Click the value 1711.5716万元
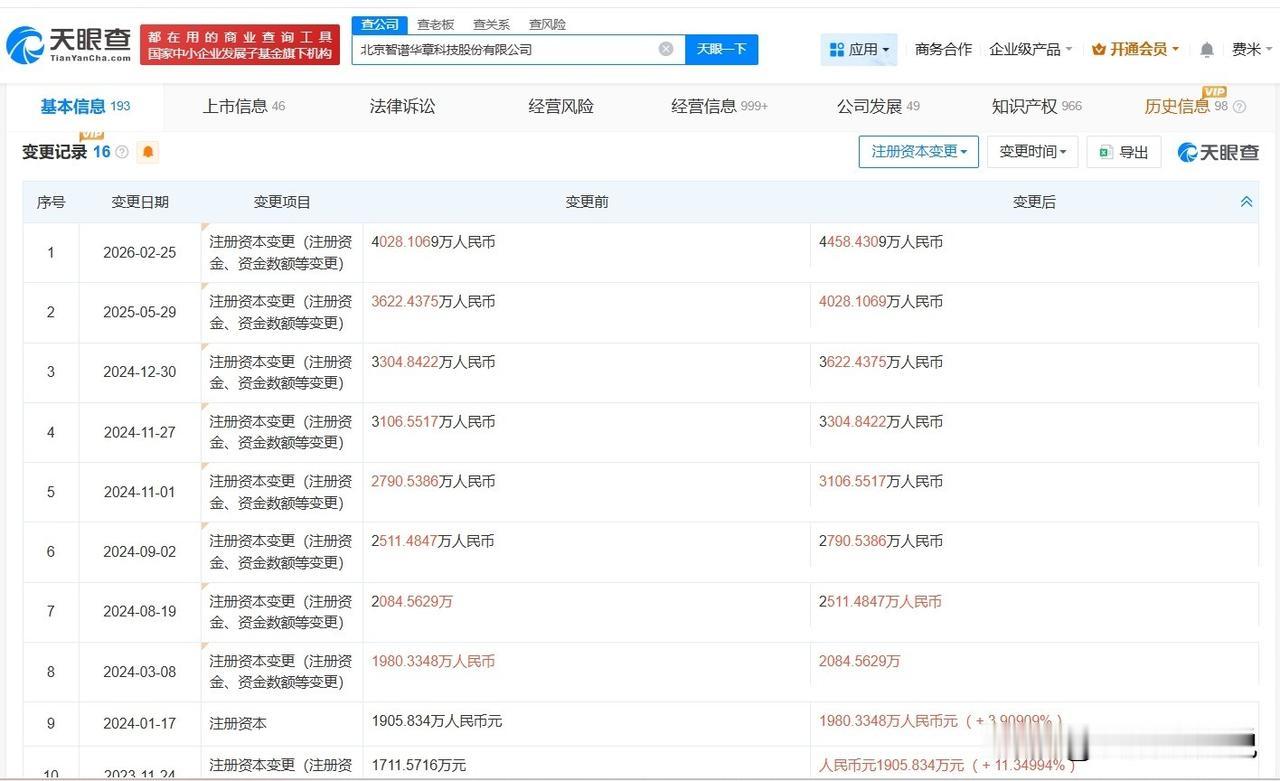 [x=419, y=765]
